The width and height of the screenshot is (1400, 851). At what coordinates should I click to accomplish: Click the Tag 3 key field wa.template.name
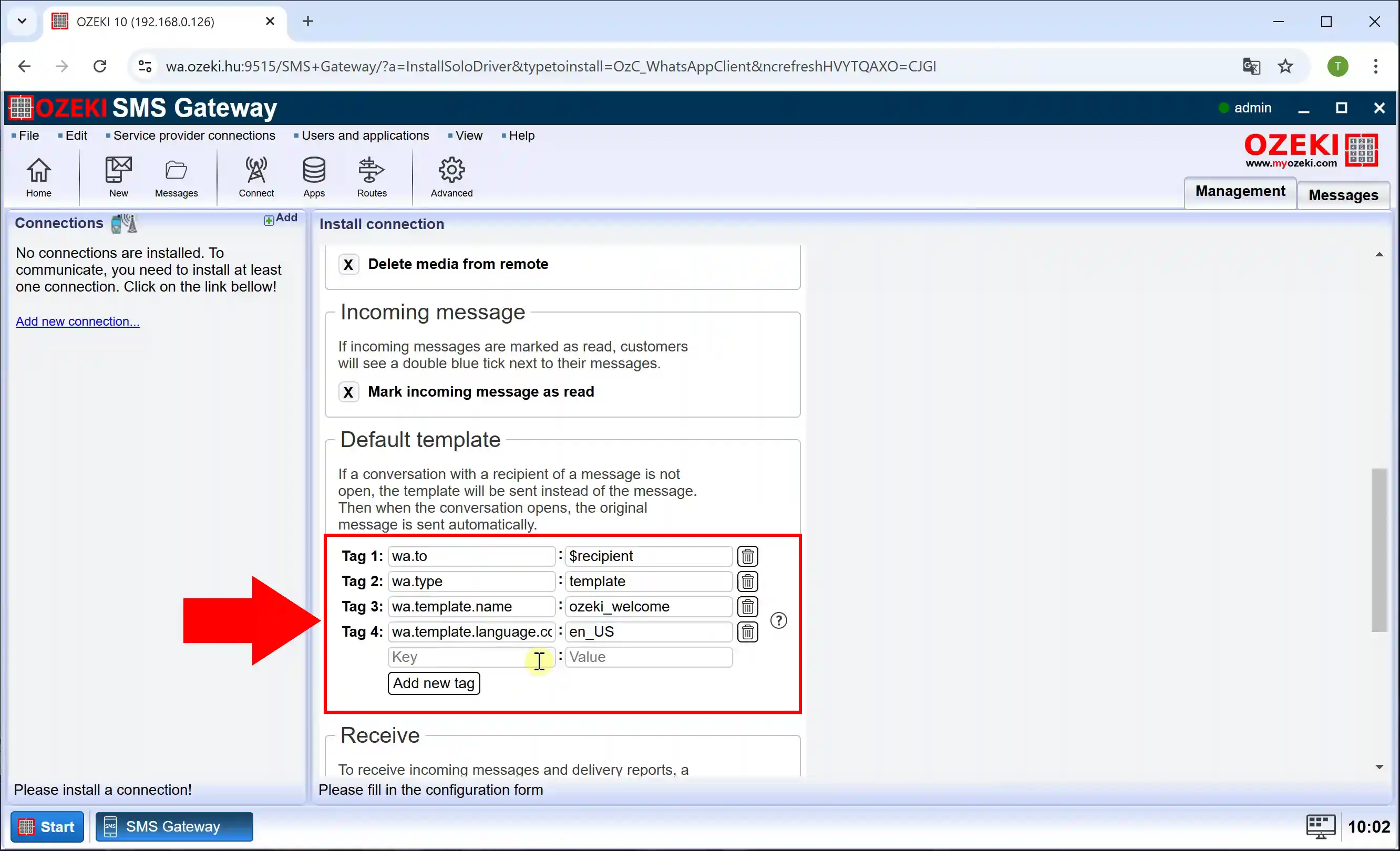(x=471, y=607)
